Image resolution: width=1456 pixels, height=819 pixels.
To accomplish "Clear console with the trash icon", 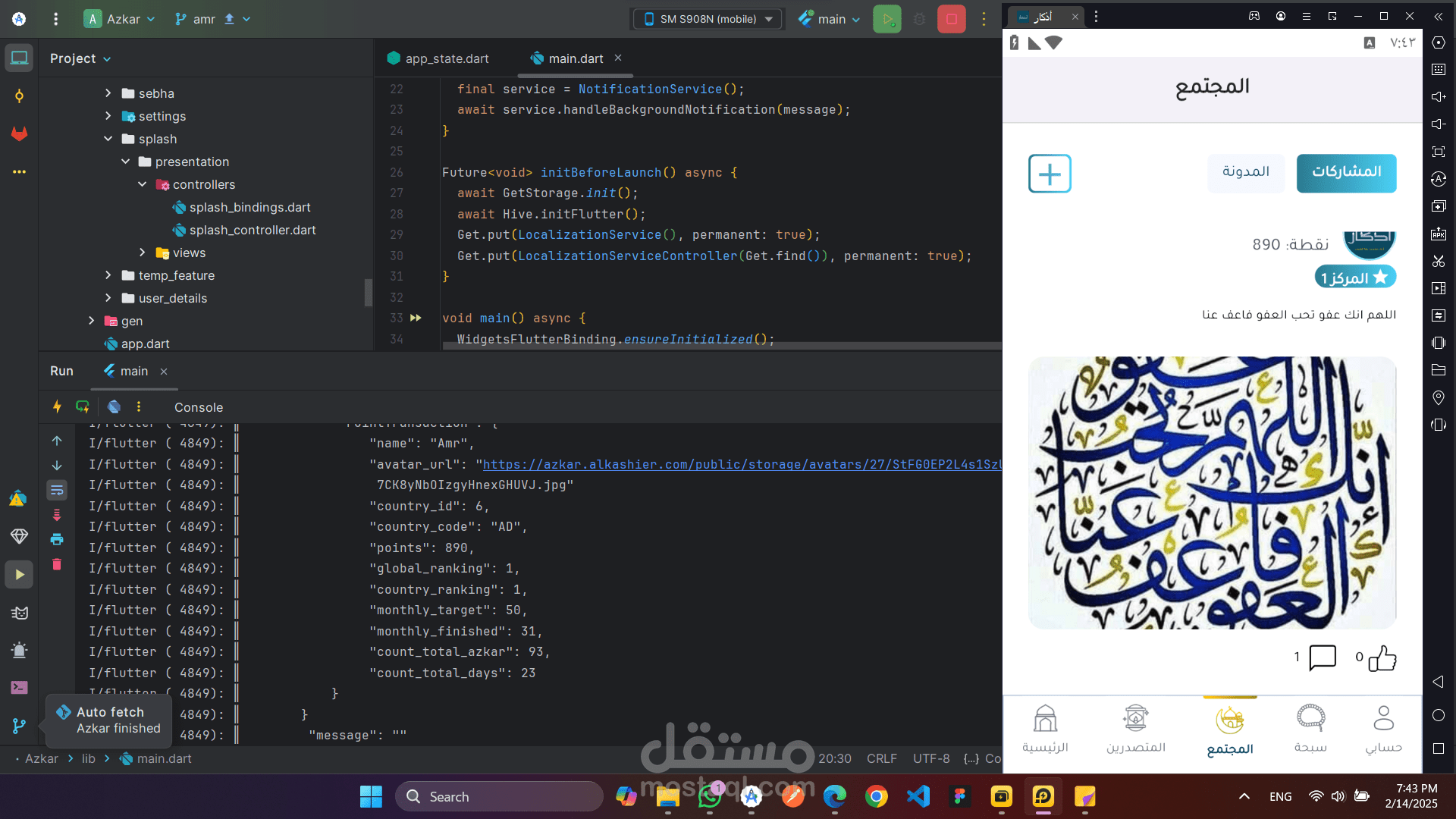I will (x=57, y=564).
